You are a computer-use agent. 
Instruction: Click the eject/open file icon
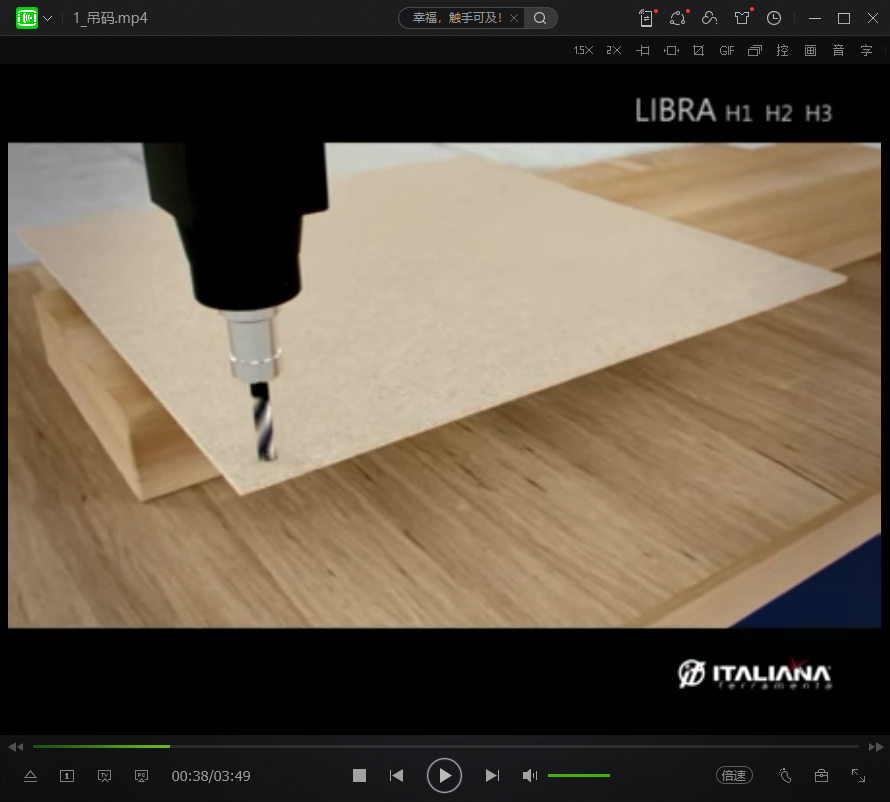tap(31, 776)
